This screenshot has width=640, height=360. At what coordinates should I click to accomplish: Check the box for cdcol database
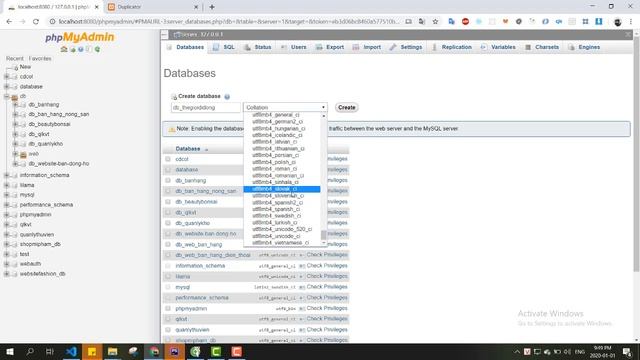pyautogui.click(x=168, y=159)
